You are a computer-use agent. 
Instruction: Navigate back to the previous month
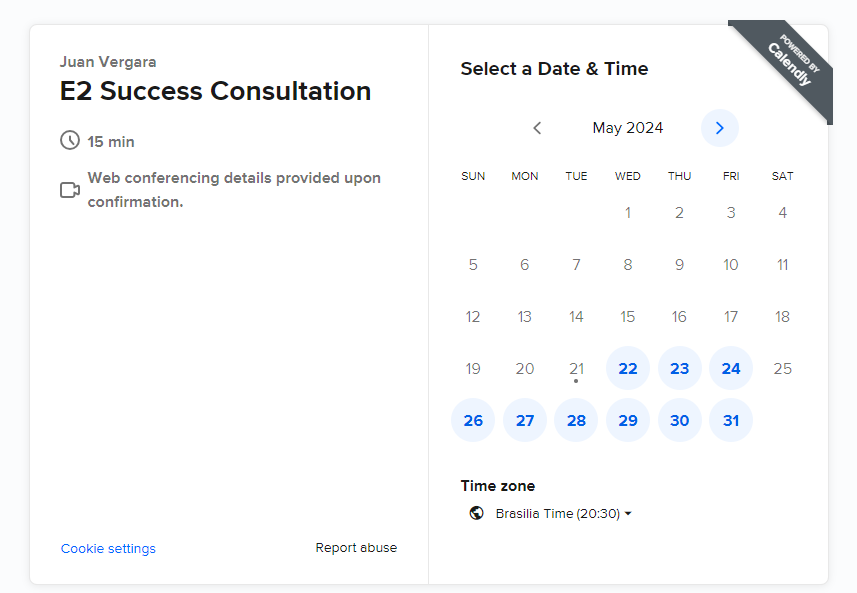coord(537,128)
